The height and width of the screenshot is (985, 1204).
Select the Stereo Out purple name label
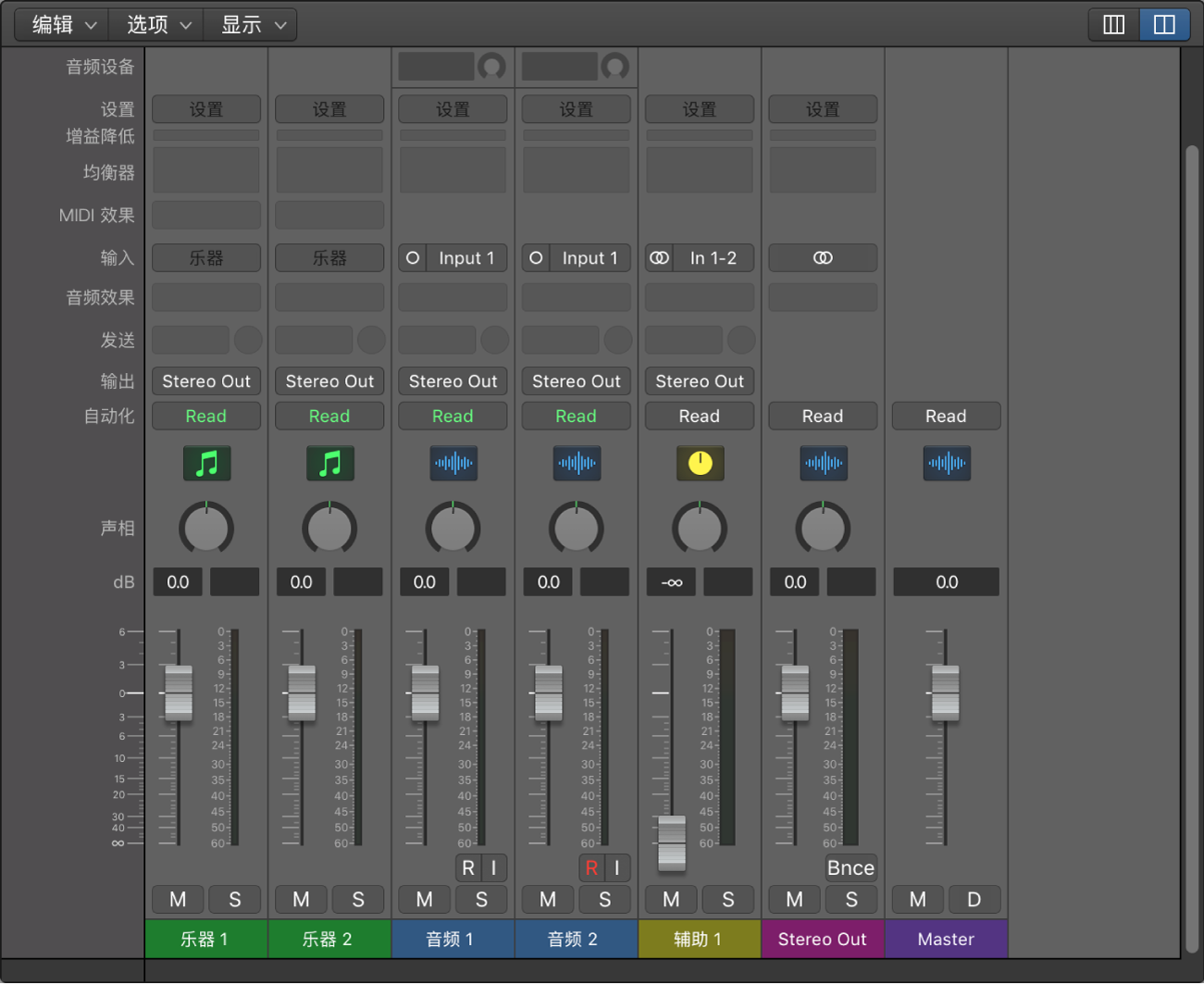click(x=823, y=940)
